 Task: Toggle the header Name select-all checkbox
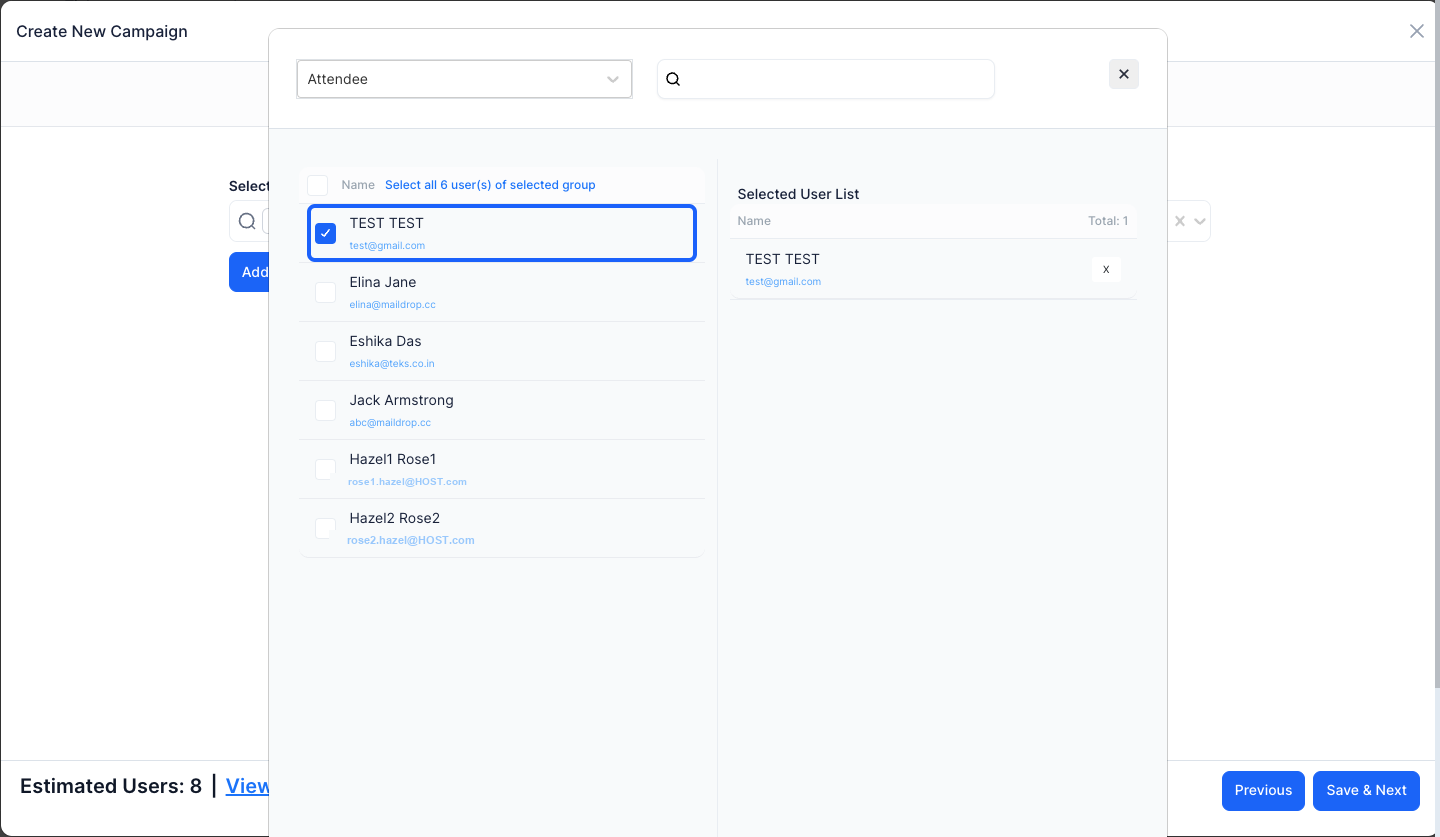coord(317,185)
